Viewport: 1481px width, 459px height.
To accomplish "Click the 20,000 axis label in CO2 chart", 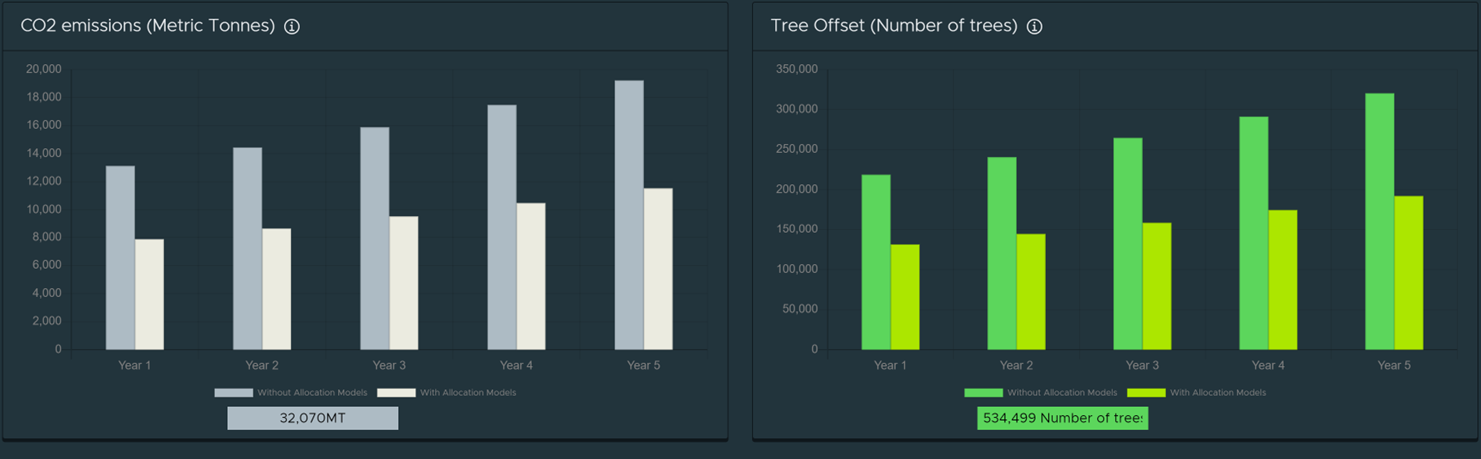I will click(44, 69).
